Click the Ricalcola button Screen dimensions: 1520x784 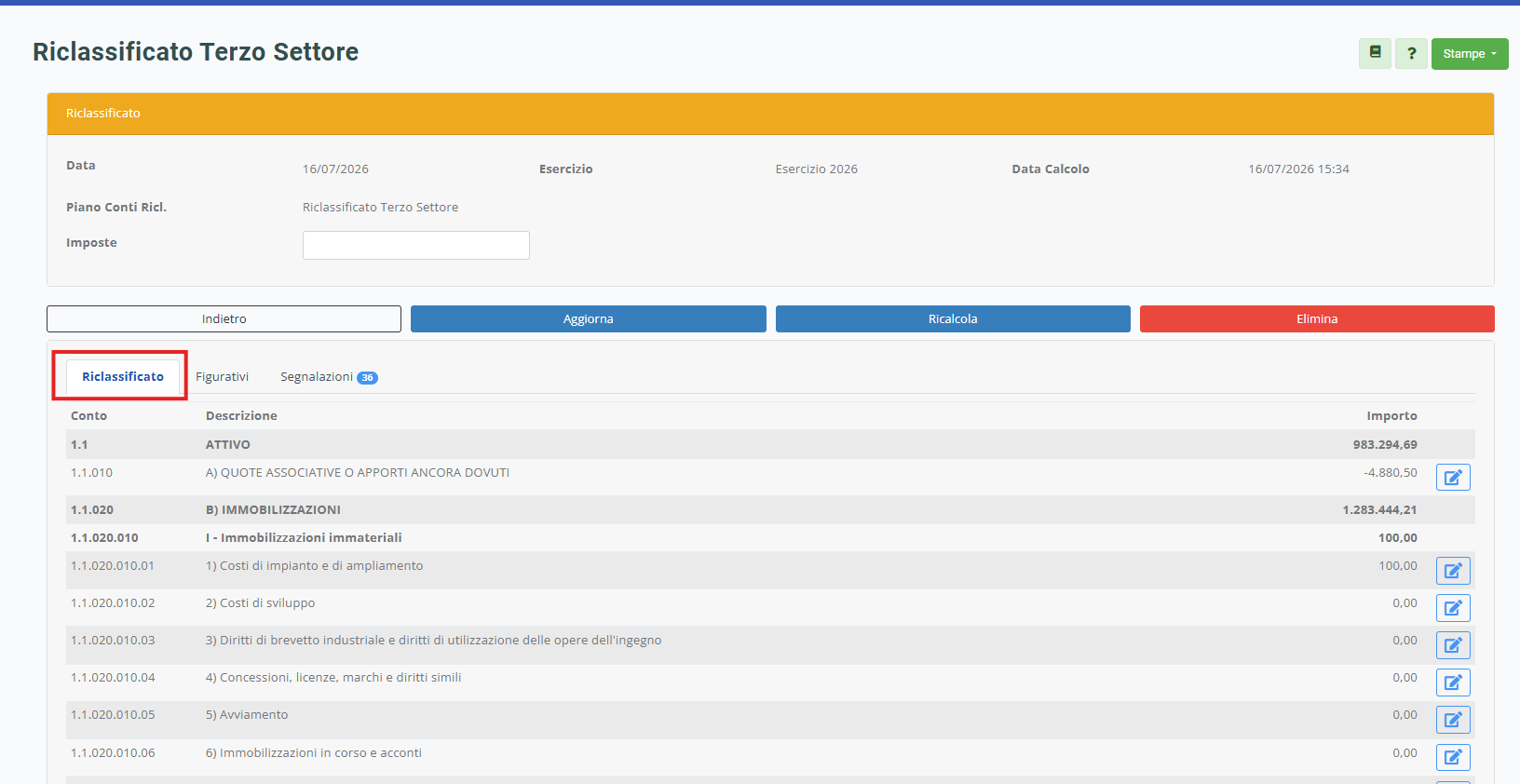pos(953,318)
